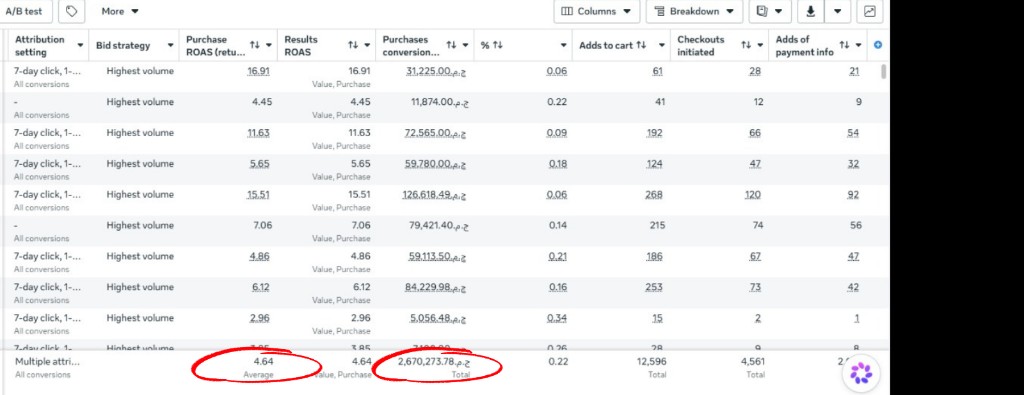The image size is (1024, 395).
Task: Click the 268 adds to cart value
Action: point(654,195)
